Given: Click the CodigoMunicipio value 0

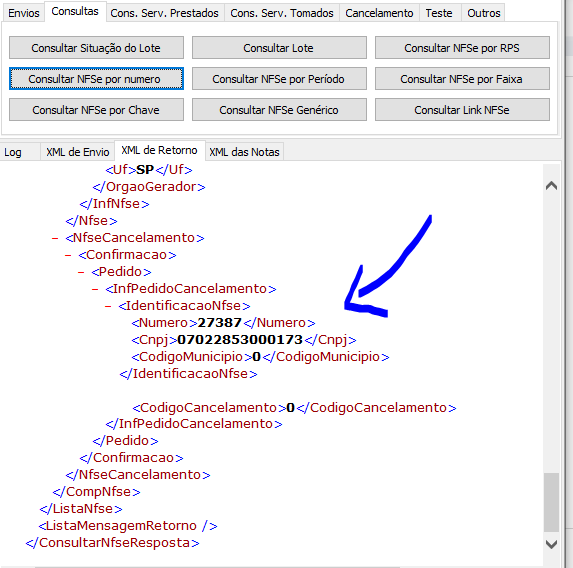Looking at the screenshot, I should pos(257,357).
